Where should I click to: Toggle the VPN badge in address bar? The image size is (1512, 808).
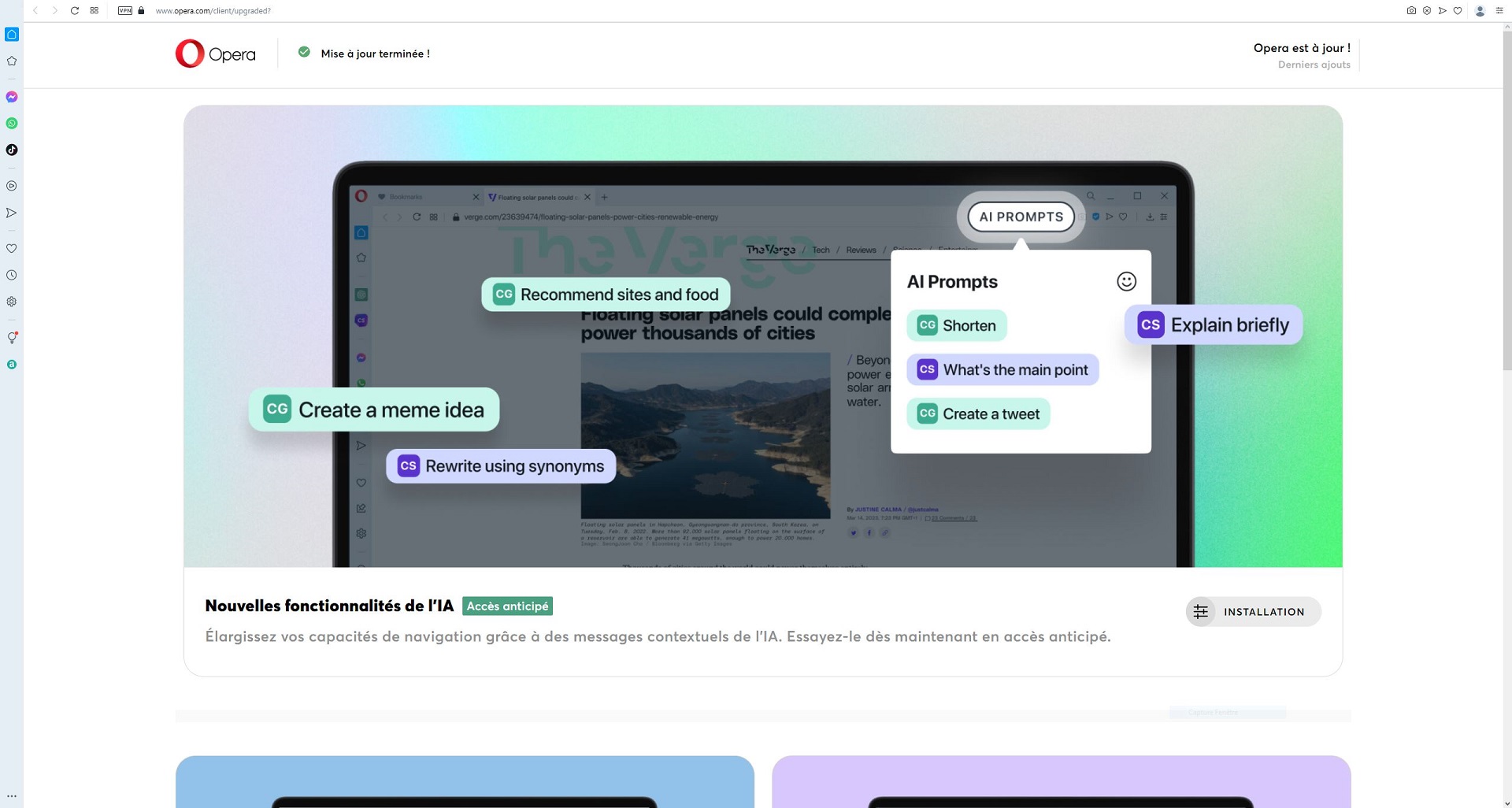(125, 10)
